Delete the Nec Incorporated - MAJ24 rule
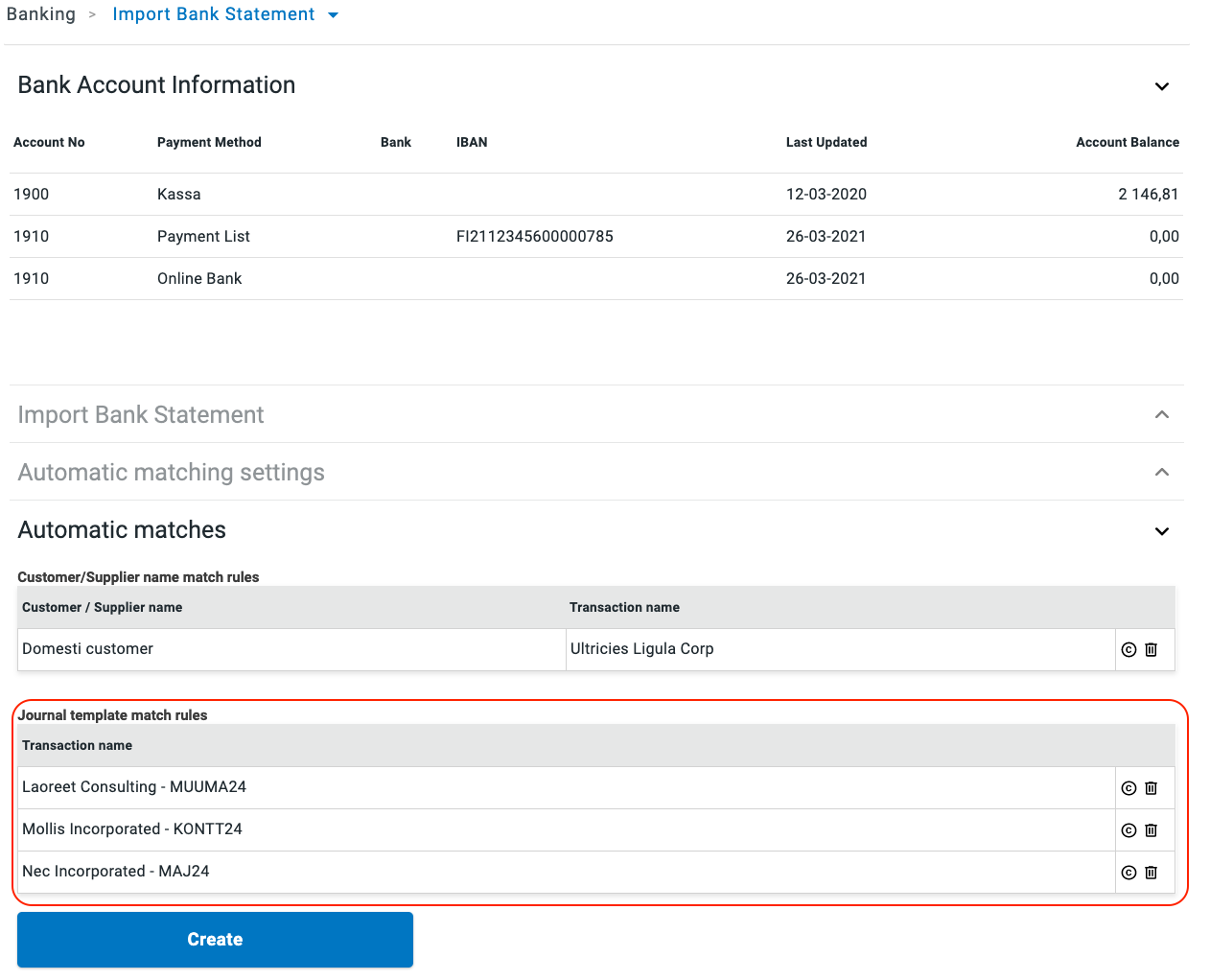This screenshot has height=980, width=1210. (x=1152, y=873)
